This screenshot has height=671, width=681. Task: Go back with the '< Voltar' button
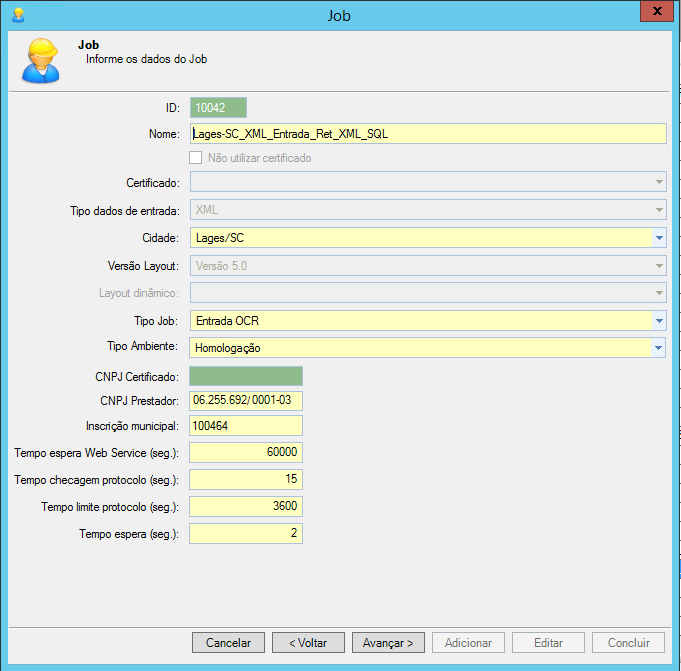[308, 643]
